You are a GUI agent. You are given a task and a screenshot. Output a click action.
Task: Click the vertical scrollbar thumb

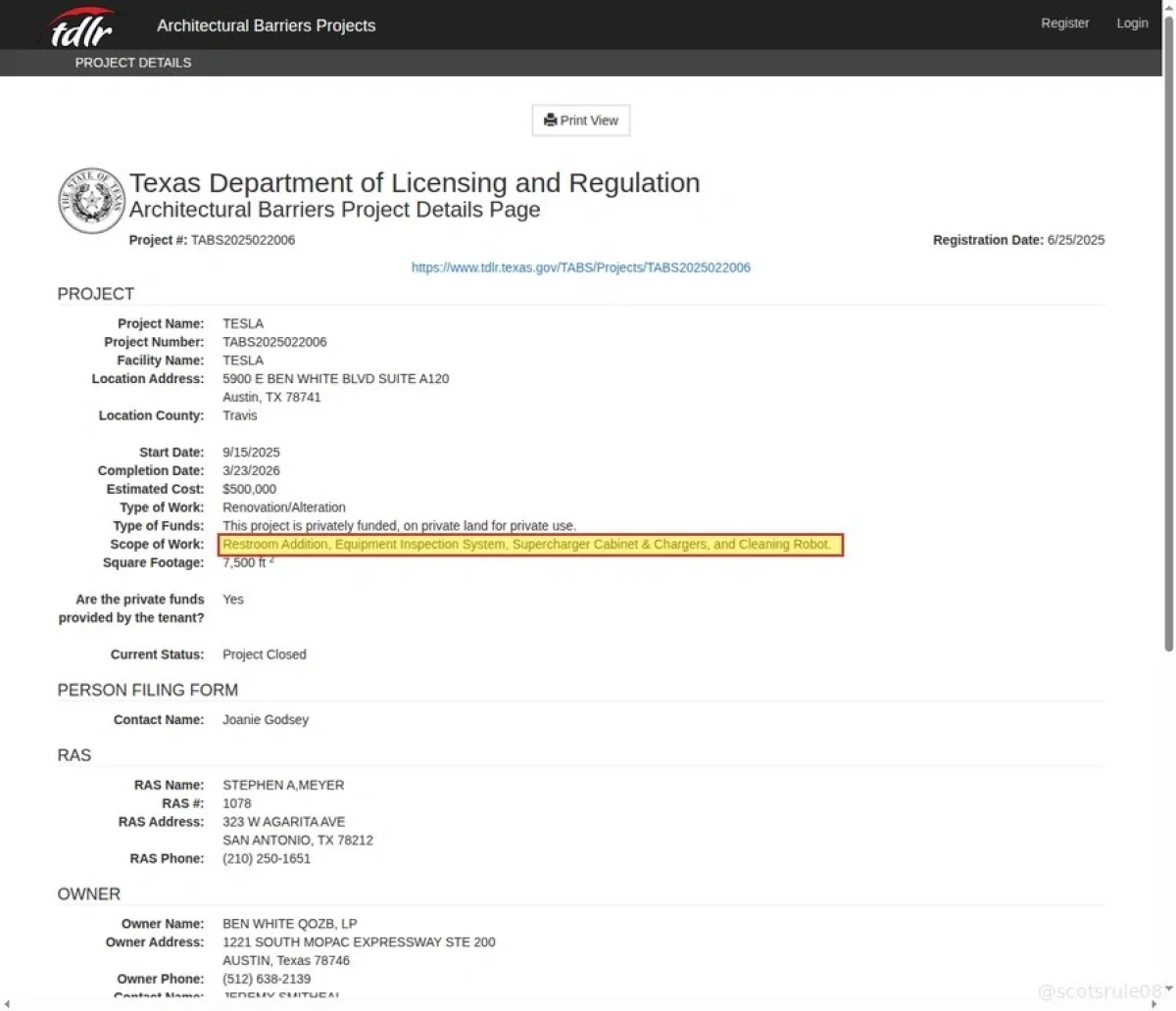pyautogui.click(x=1168, y=333)
